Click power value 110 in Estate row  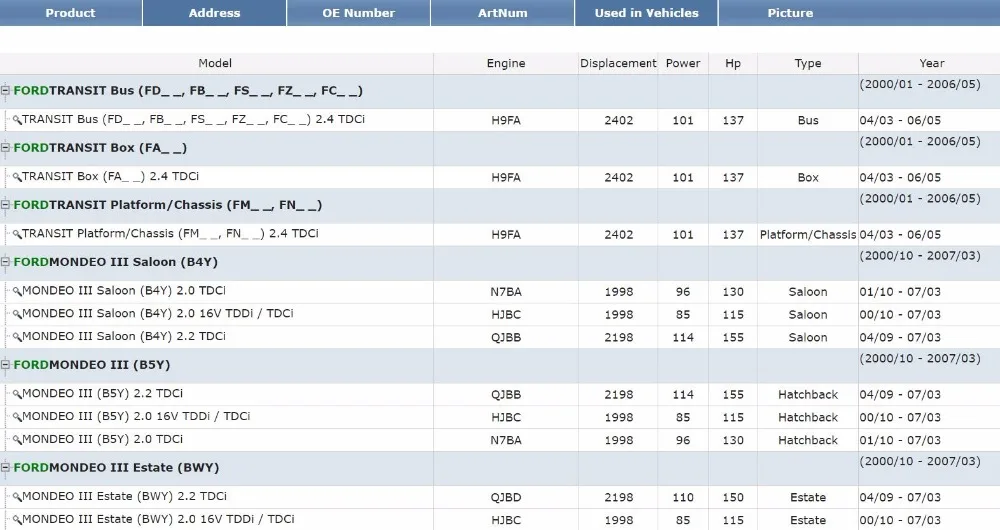[683, 497]
